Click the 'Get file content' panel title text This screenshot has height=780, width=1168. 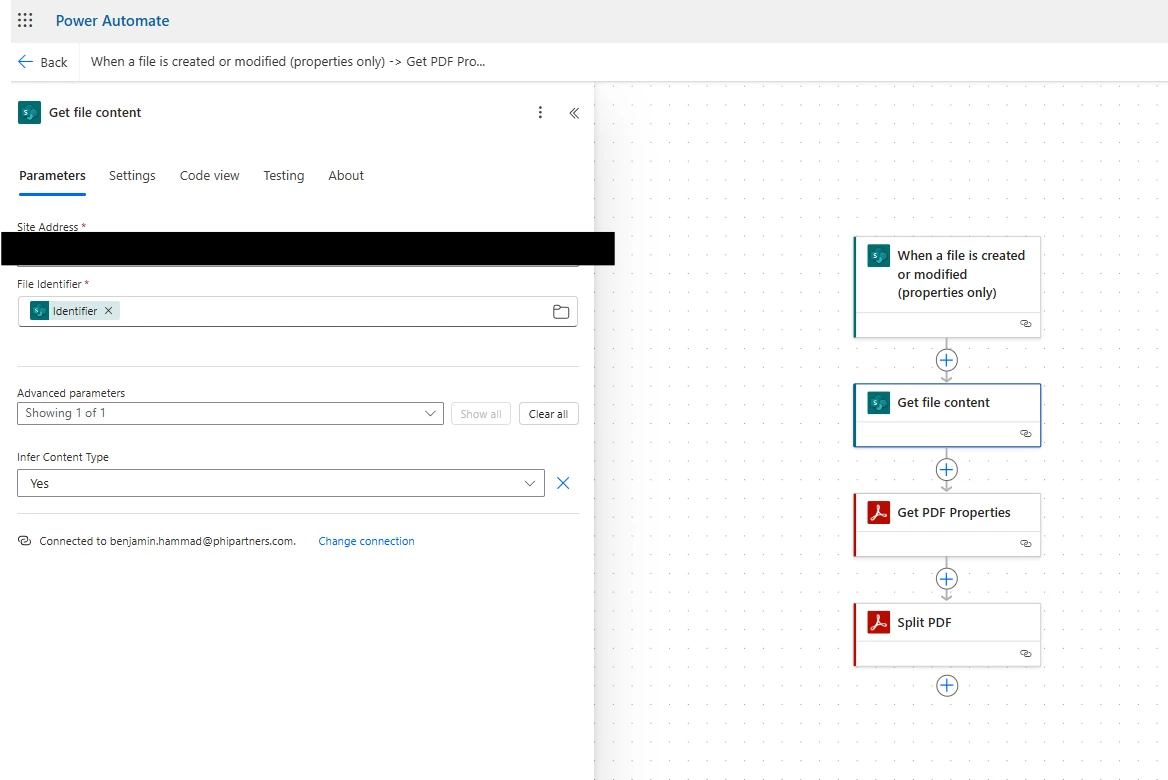(x=95, y=112)
